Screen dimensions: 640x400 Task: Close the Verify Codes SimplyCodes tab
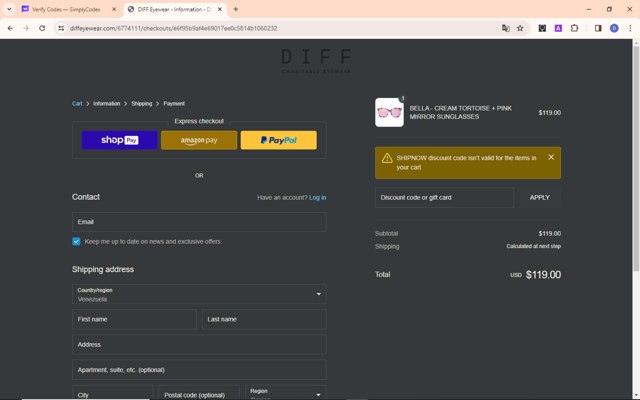114,9
